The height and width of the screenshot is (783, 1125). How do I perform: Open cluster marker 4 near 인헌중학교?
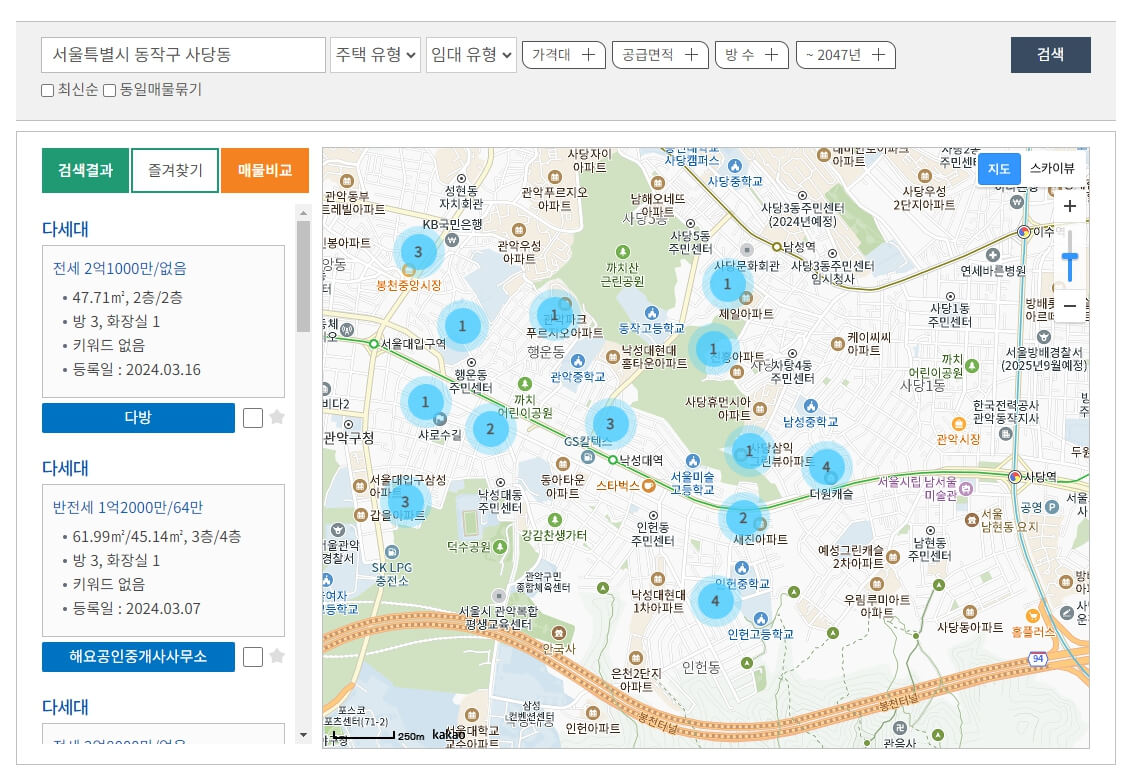click(x=715, y=601)
